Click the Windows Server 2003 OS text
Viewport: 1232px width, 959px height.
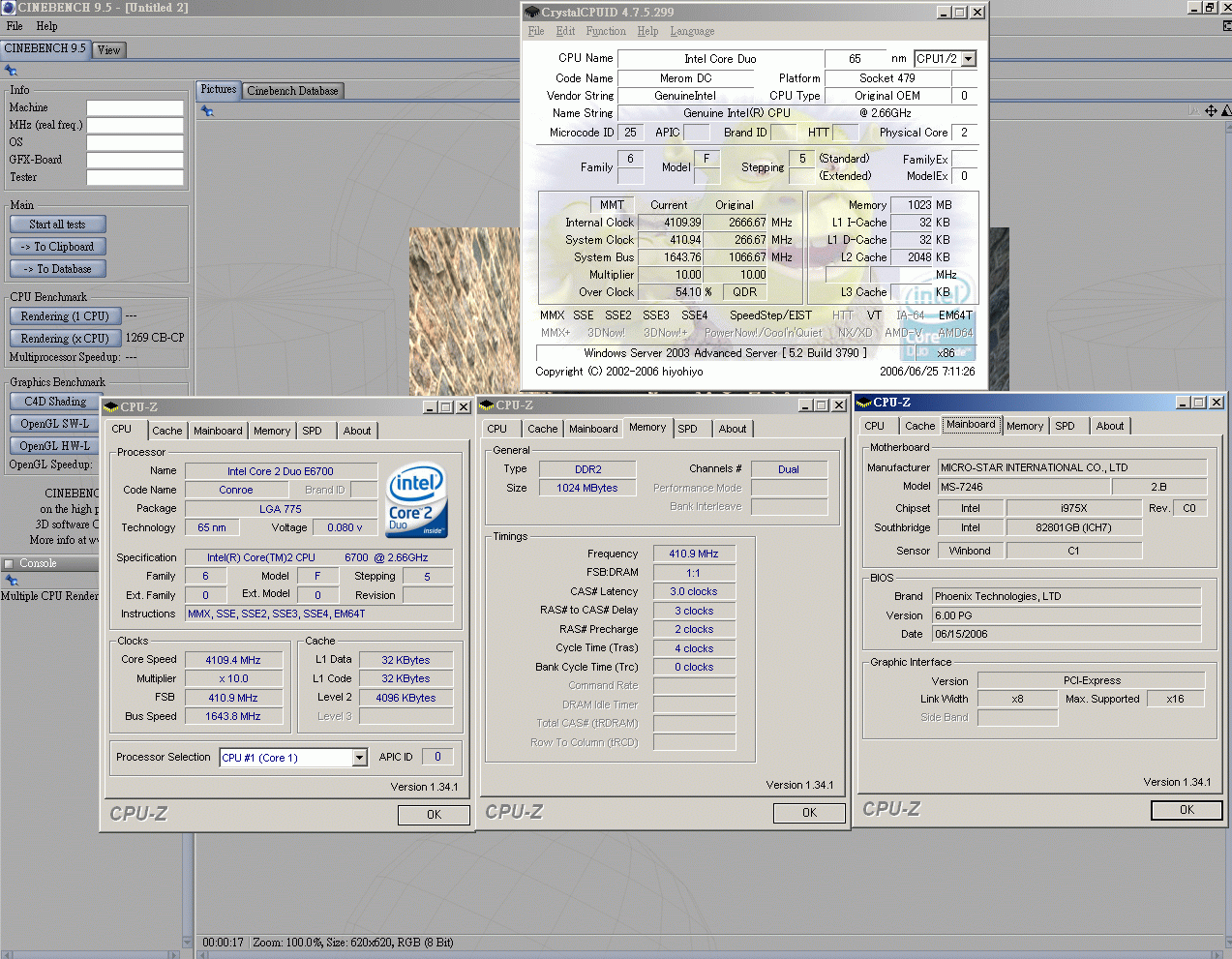coord(725,353)
